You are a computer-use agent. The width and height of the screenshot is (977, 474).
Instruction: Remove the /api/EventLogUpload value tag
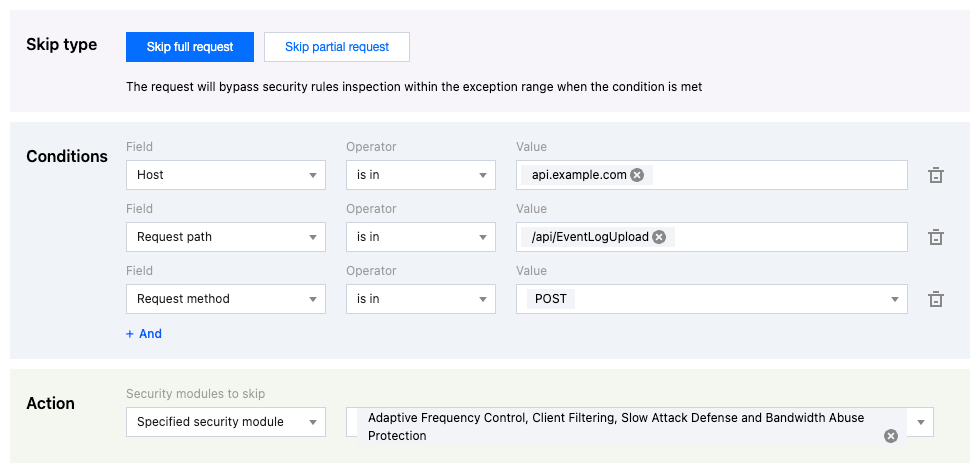[658, 237]
